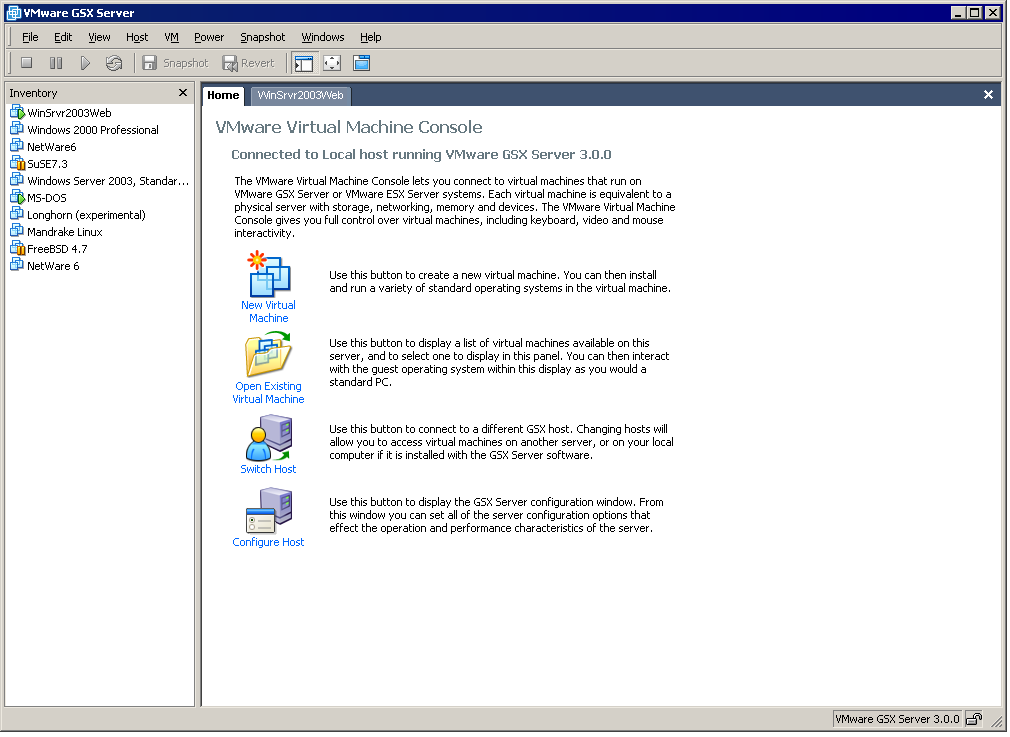Open the Snapshot menu
This screenshot has width=1010, height=737.
tap(262, 37)
